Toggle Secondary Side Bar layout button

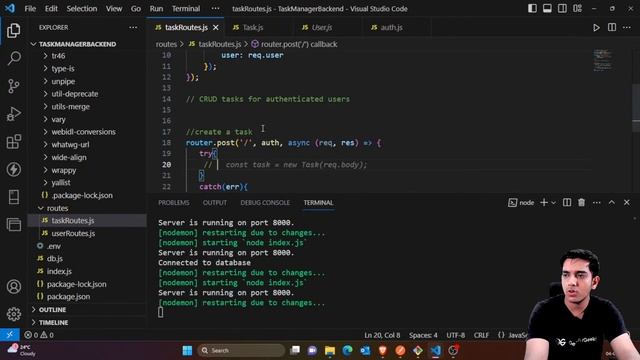(x=562, y=9)
